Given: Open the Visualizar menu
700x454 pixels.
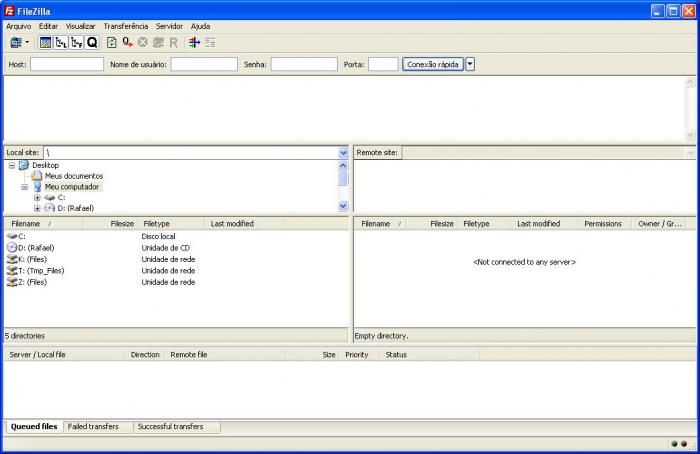Looking at the screenshot, I should point(80,26).
